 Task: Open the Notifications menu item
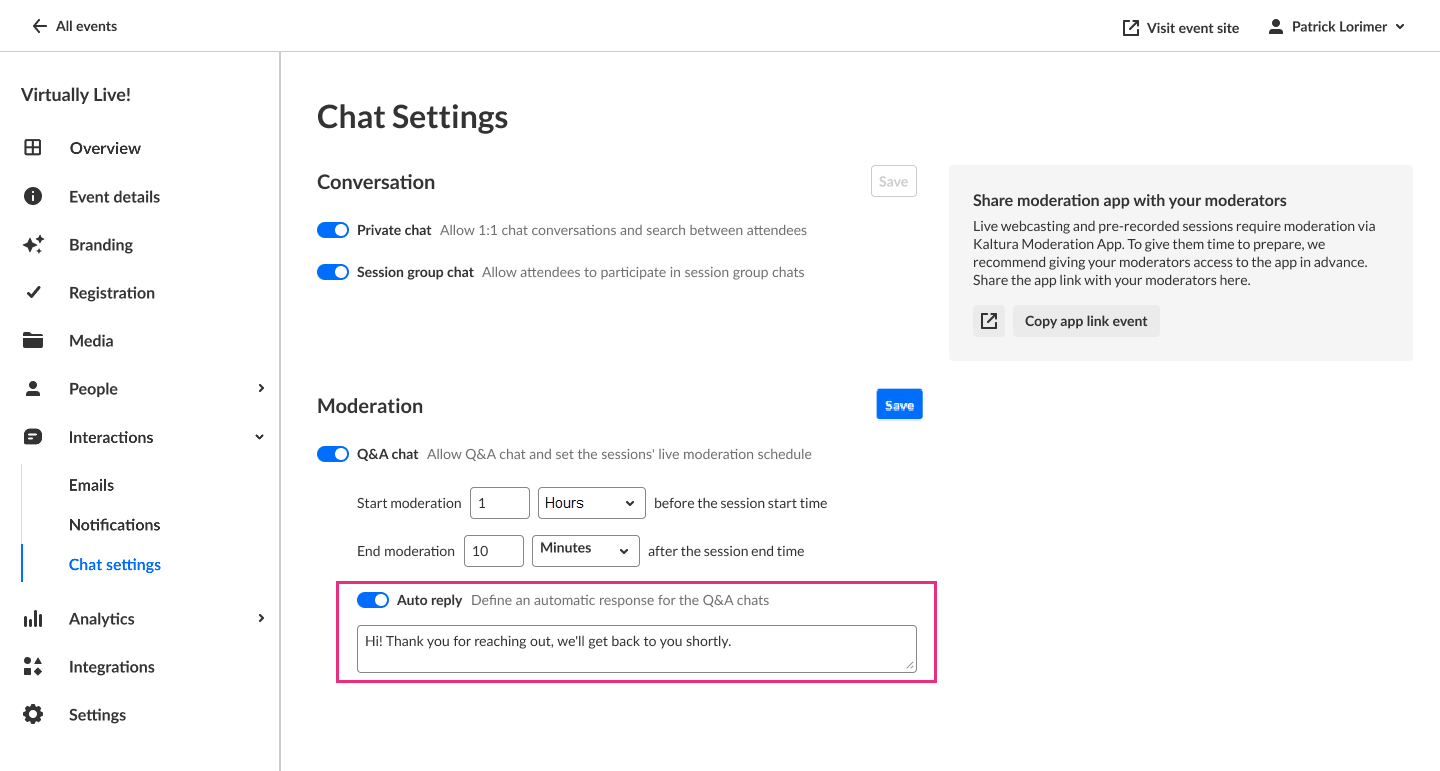pyautogui.click(x=115, y=525)
